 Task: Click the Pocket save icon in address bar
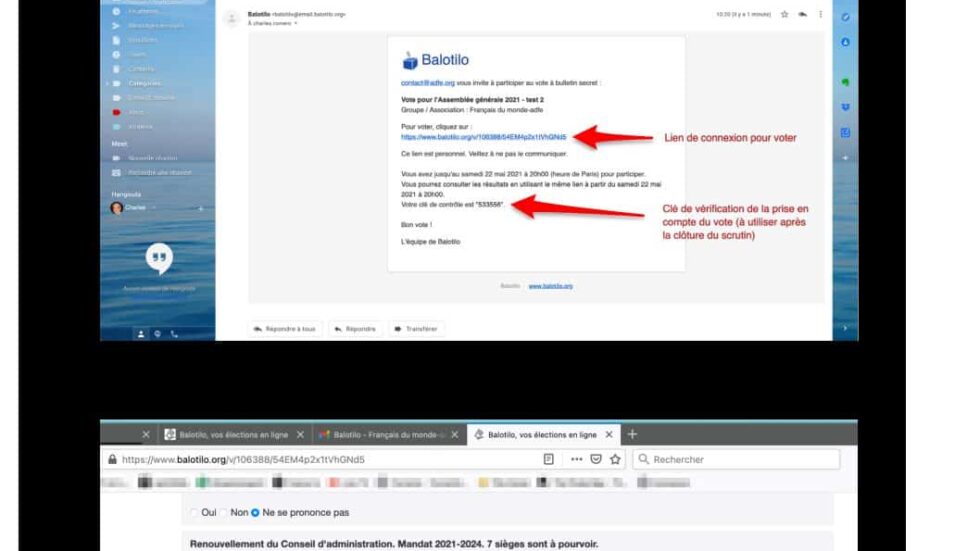pos(596,459)
